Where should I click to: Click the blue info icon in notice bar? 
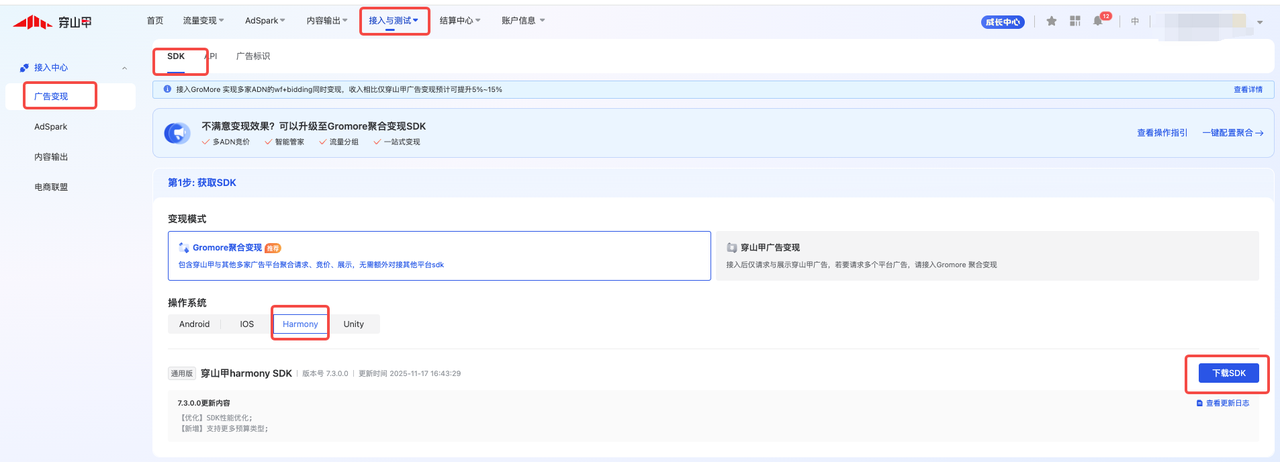pyautogui.click(x=166, y=90)
